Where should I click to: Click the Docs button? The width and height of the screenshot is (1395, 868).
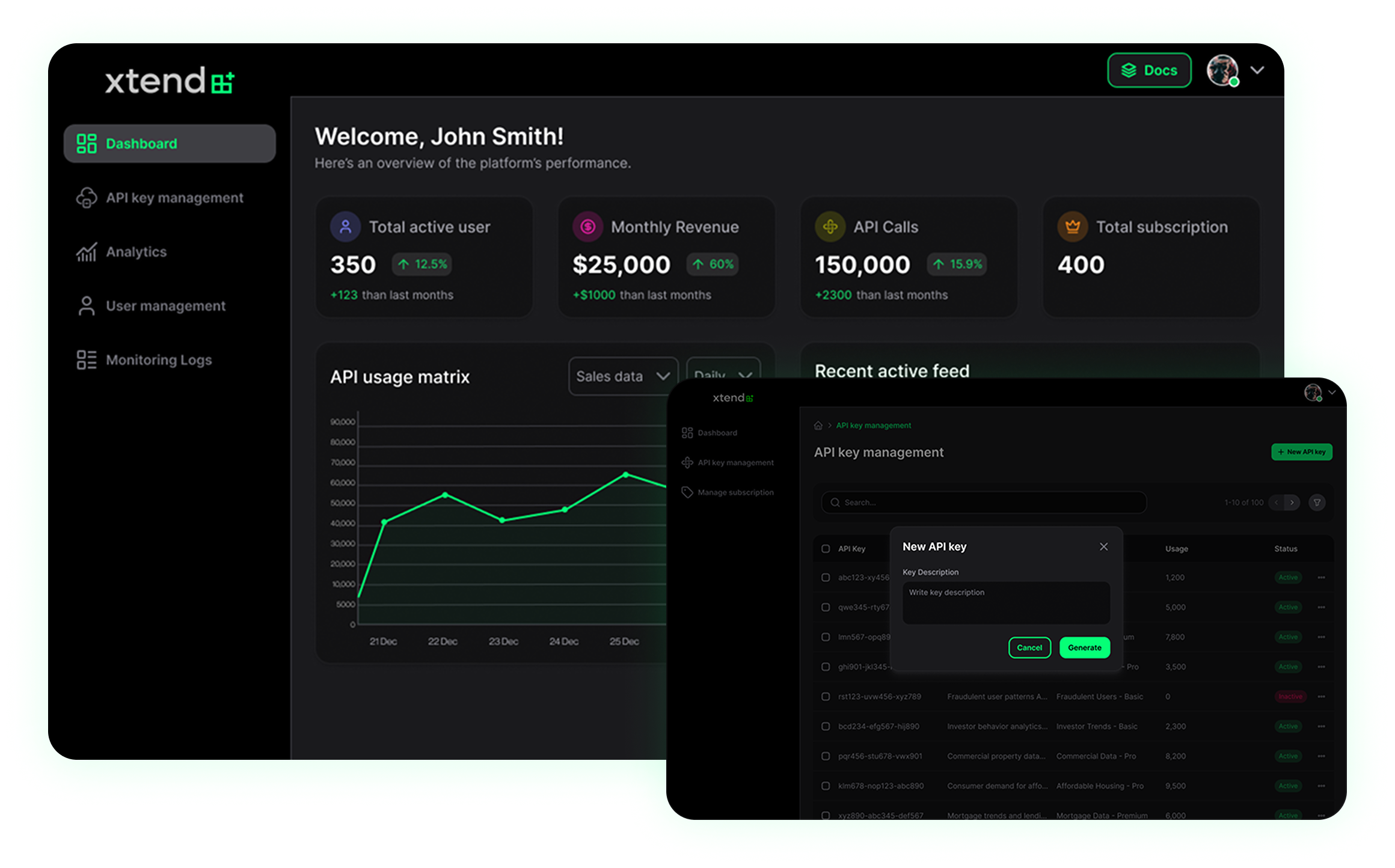click(x=1149, y=70)
